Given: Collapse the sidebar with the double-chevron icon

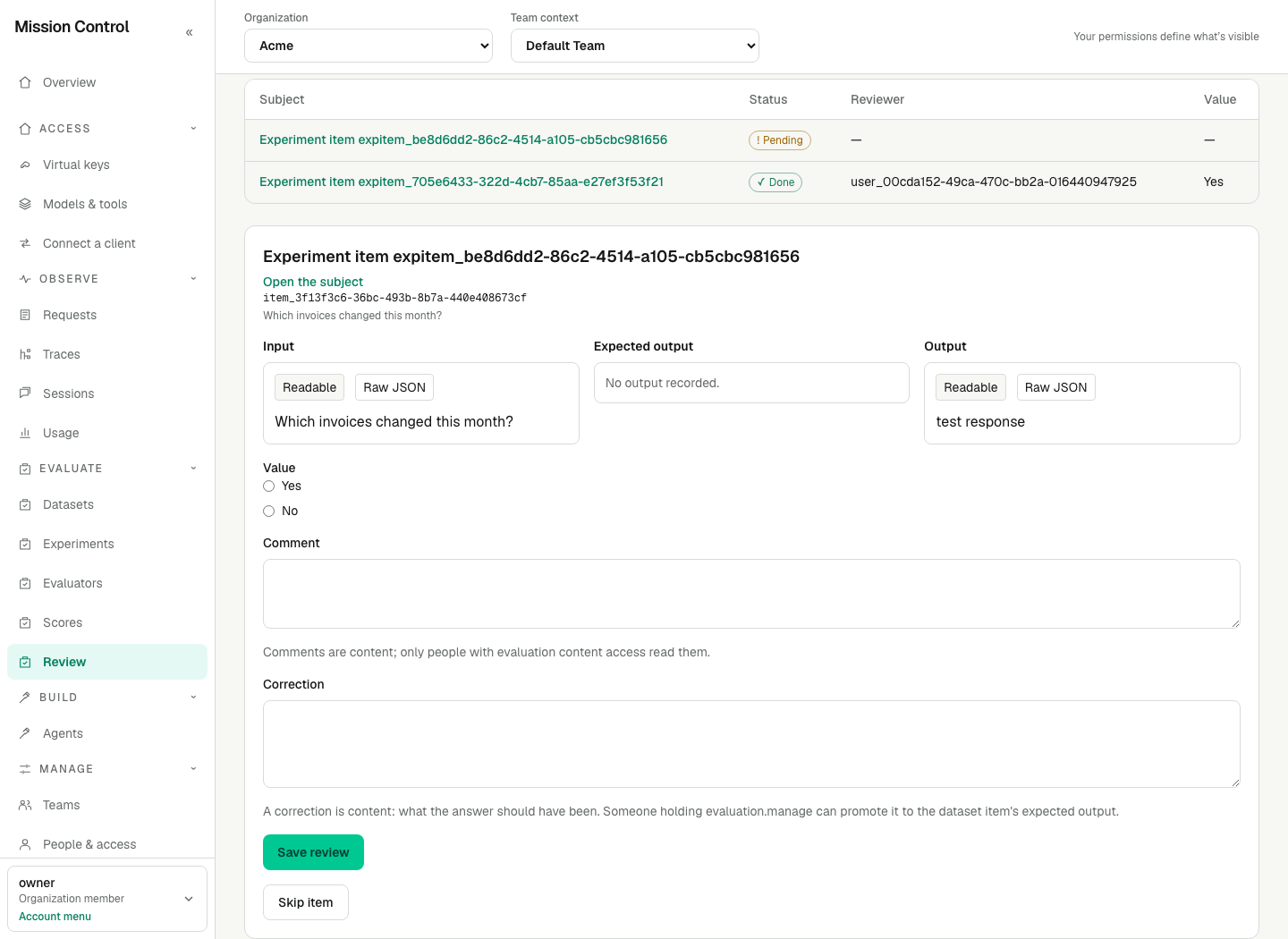Looking at the screenshot, I should point(189,32).
